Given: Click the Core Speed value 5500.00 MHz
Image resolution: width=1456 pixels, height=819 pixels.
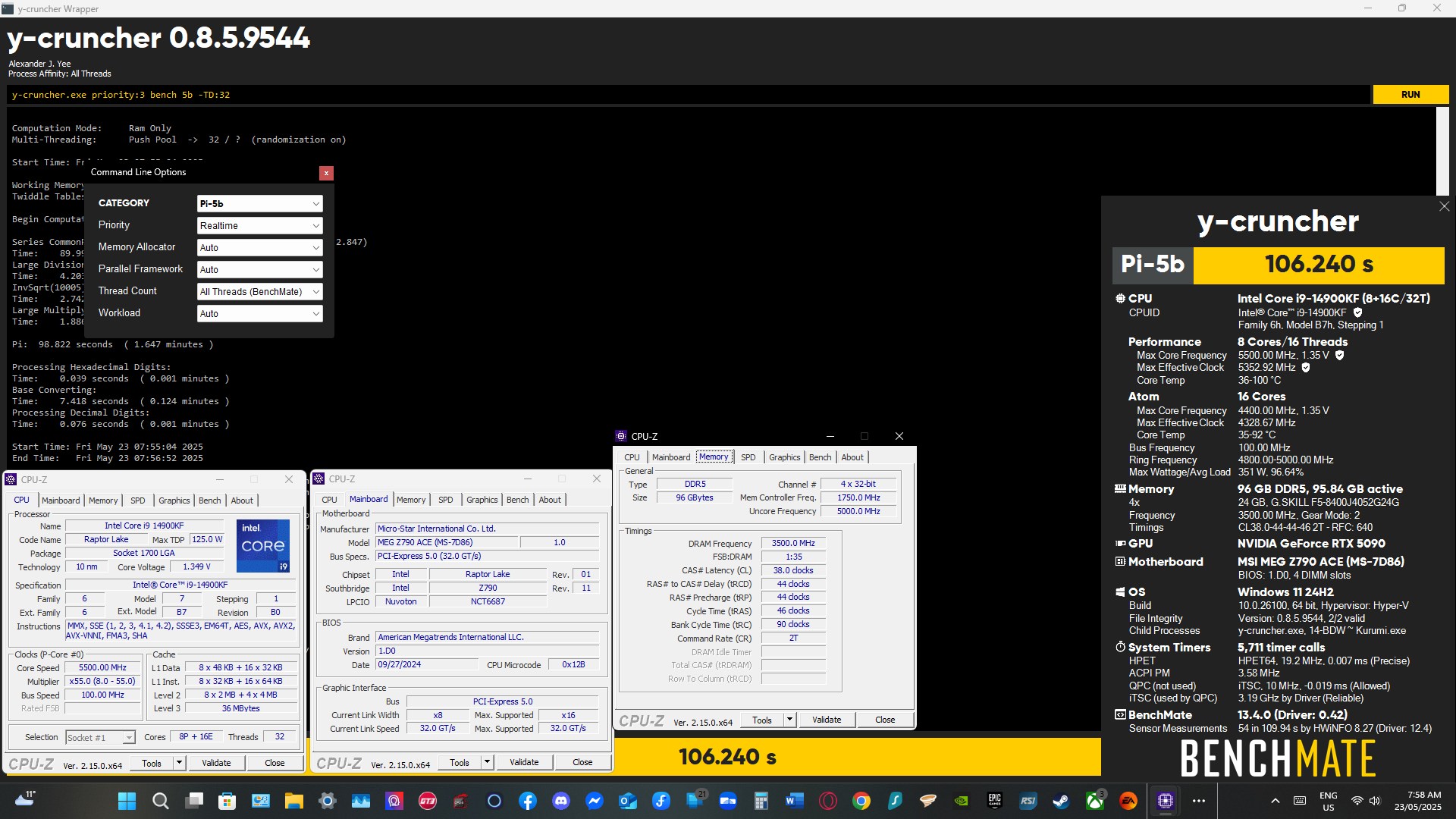Looking at the screenshot, I should pyautogui.click(x=102, y=668).
